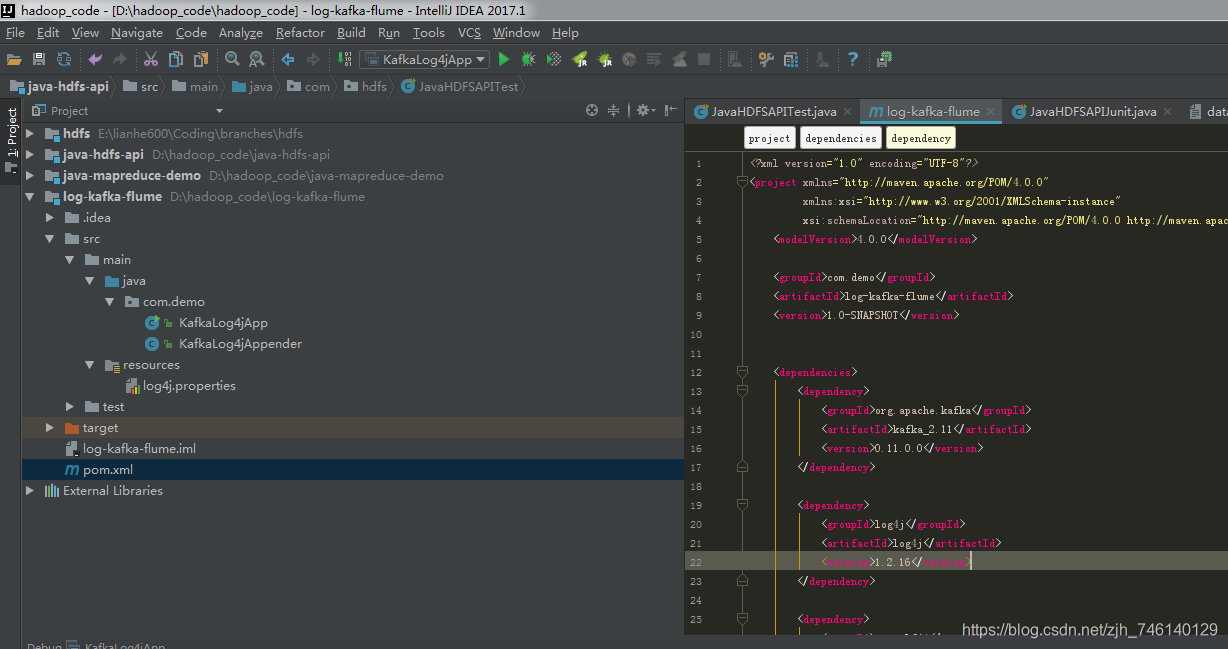Click the Cut scissors icon

[151, 60]
